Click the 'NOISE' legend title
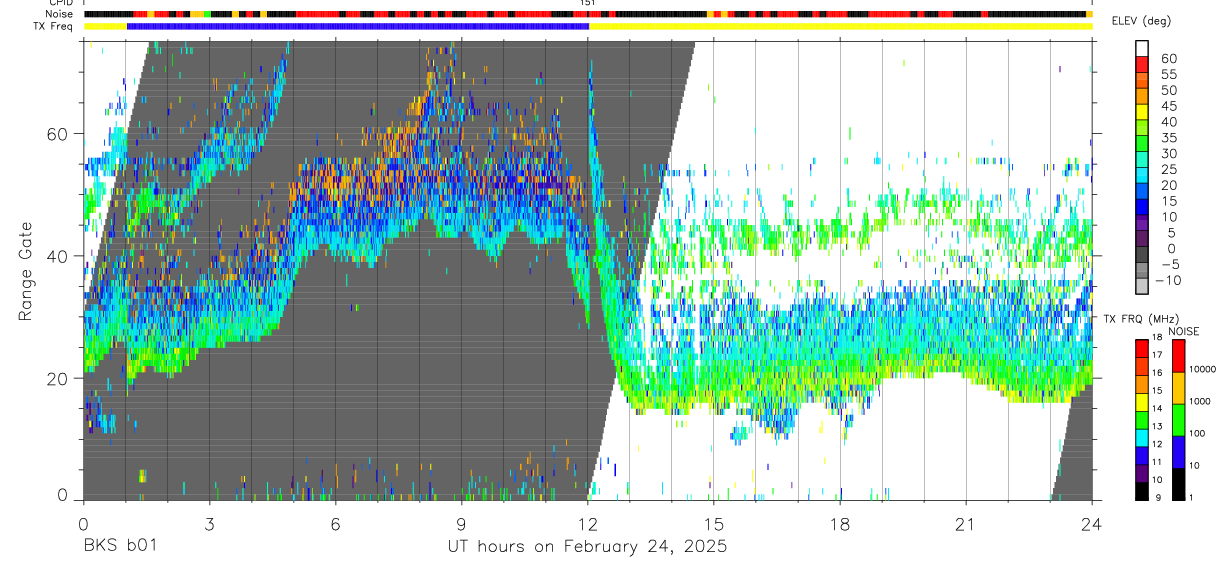Image resolution: width=1228 pixels, height=567 pixels. point(1184,331)
